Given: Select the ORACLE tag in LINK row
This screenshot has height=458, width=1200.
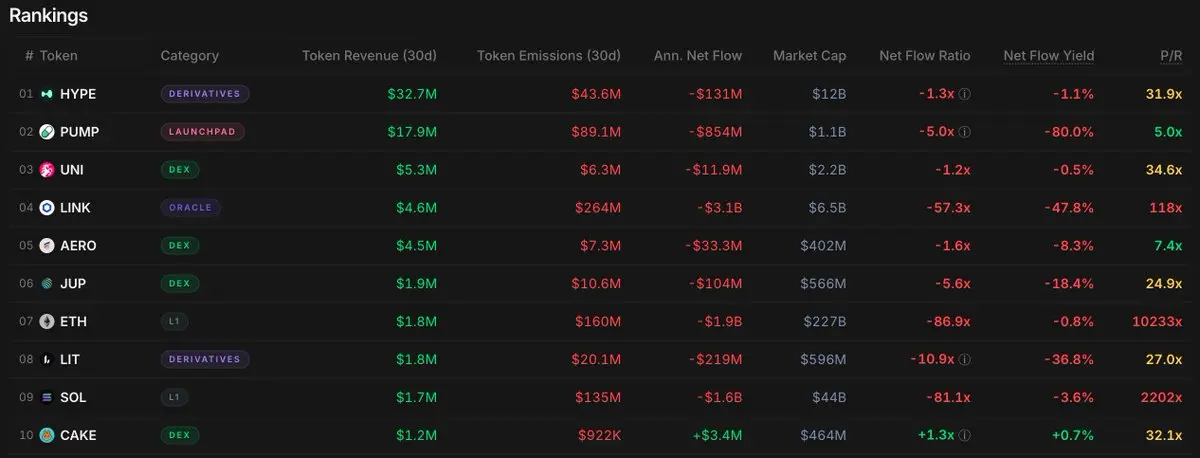Looking at the screenshot, I should pos(190,208).
